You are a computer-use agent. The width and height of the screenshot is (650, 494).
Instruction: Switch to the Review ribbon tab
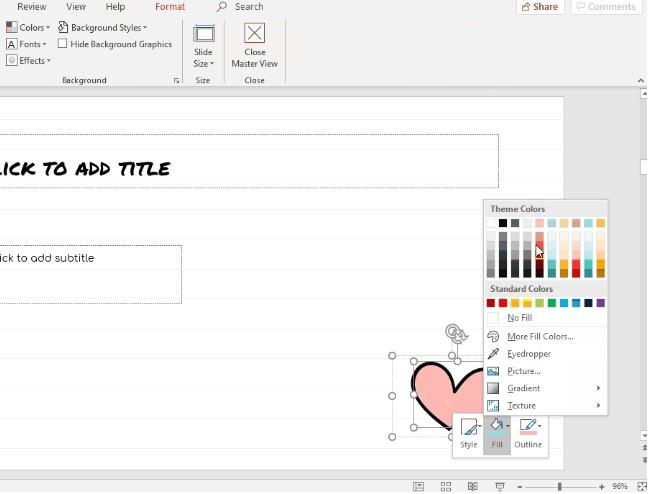[32, 7]
